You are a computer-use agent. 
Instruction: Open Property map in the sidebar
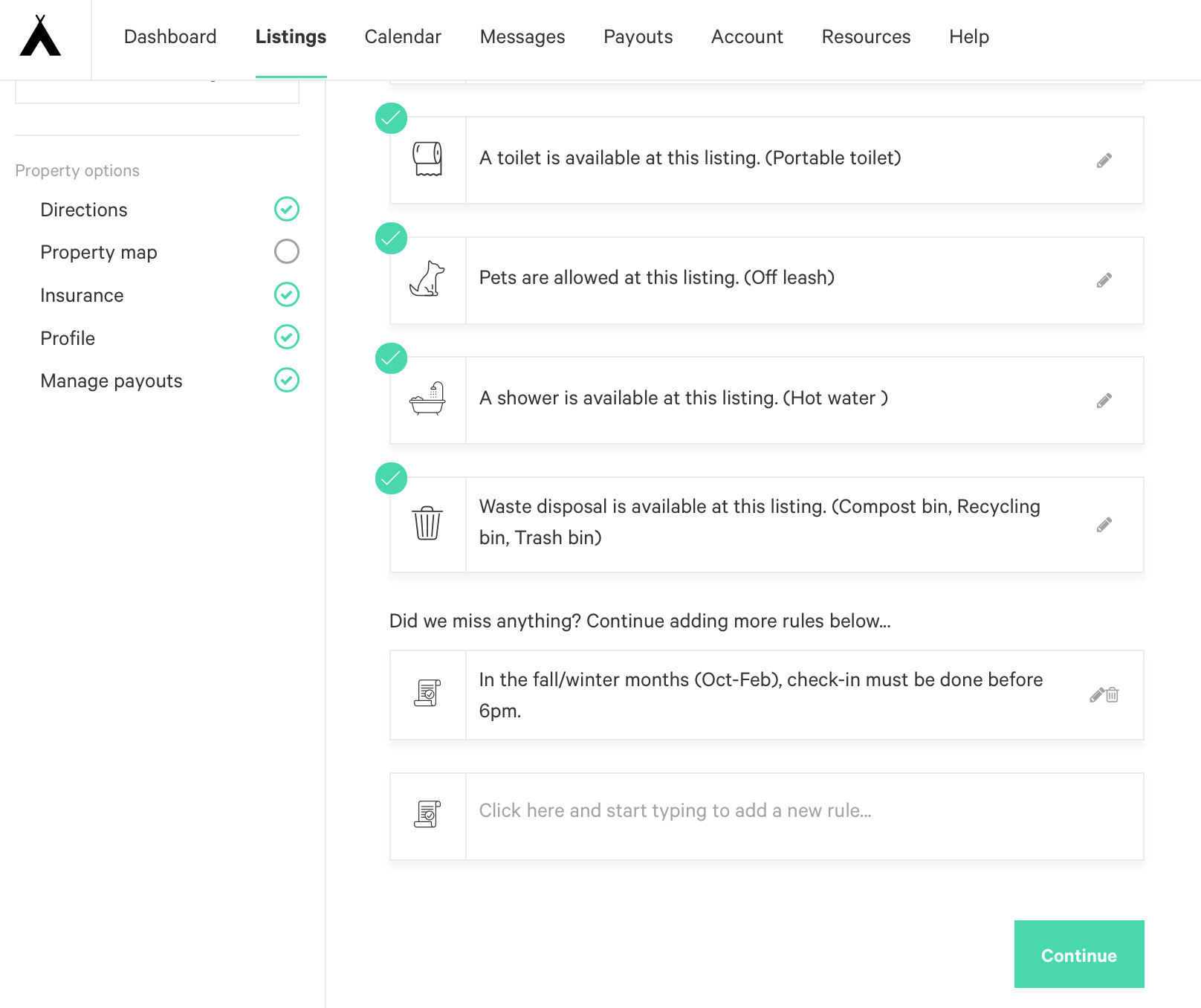coord(99,252)
